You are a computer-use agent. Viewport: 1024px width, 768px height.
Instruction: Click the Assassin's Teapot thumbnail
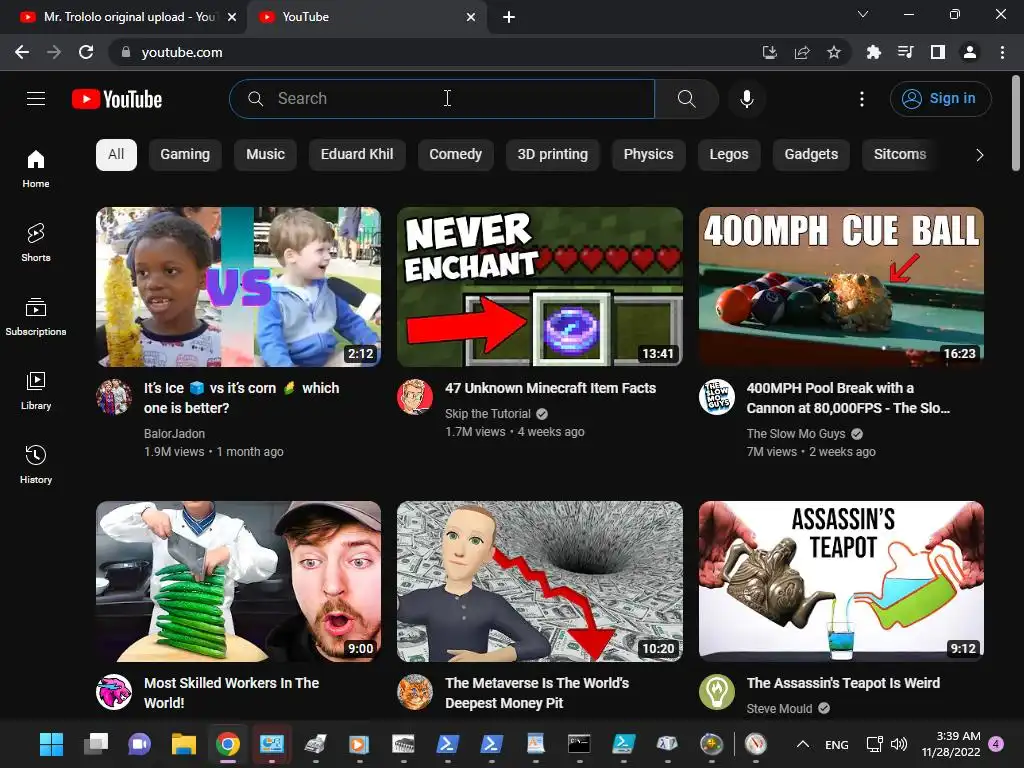tap(841, 581)
